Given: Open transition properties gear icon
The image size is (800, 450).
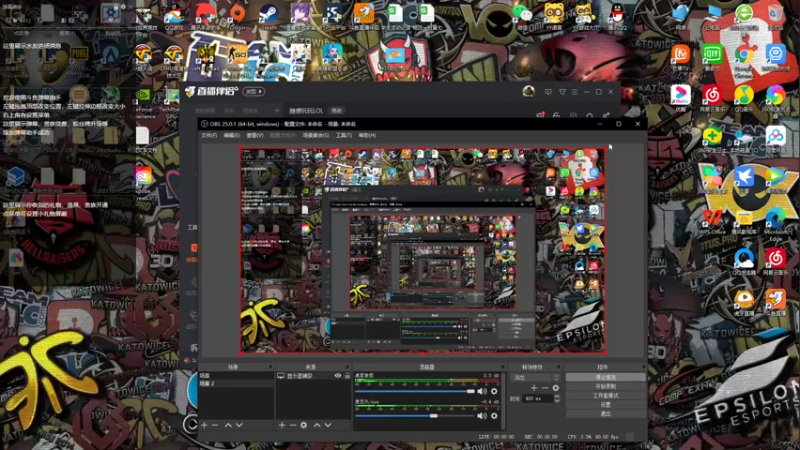Looking at the screenshot, I should pos(556,388).
